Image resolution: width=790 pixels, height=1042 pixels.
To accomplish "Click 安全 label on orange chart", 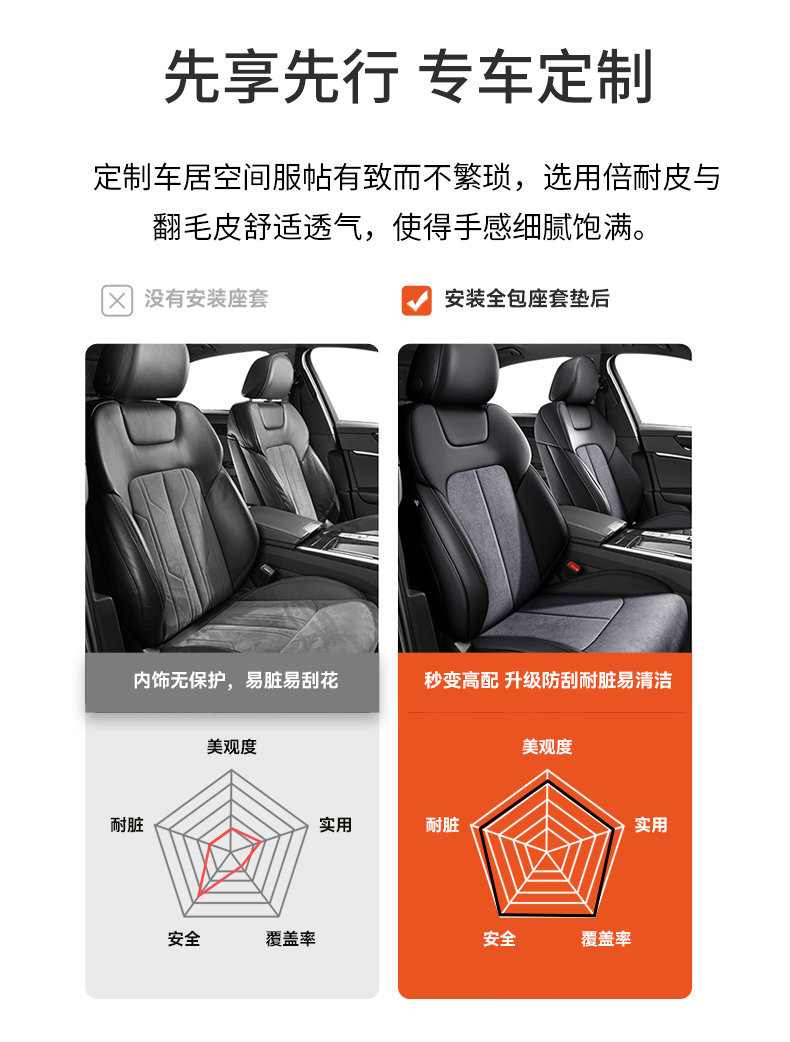I will point(500,938).
